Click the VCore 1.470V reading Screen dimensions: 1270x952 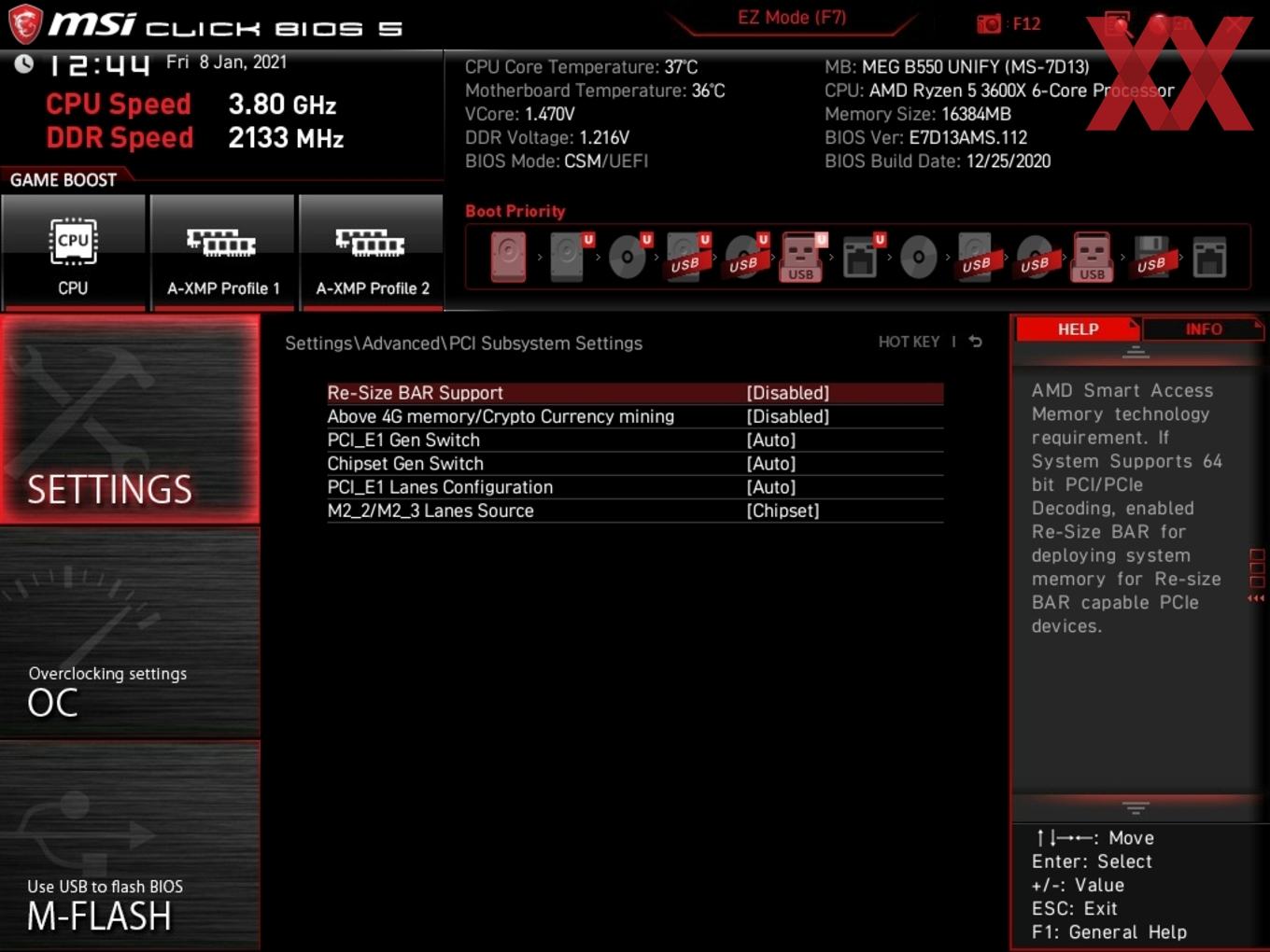[520, 114]
